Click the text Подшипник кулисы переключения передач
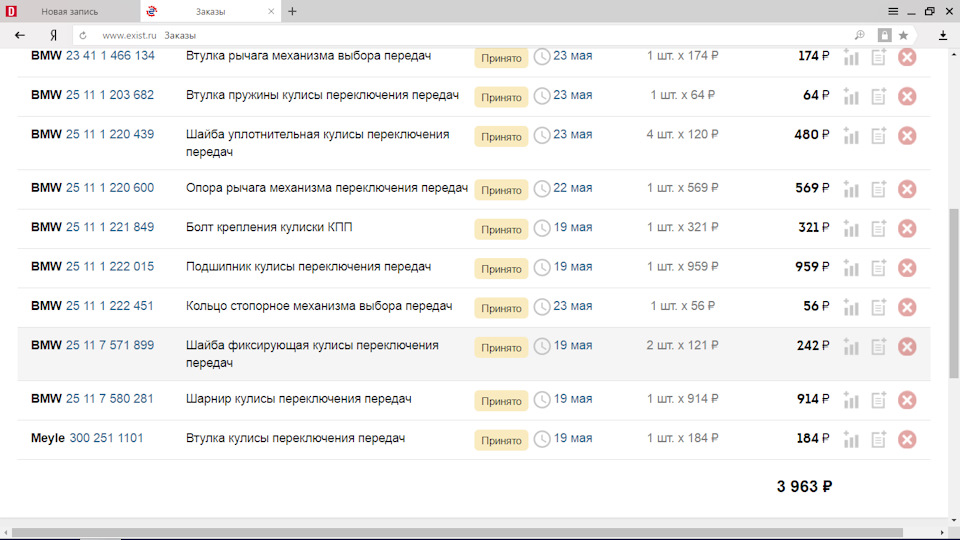Viewport: 960px width, 540px height. click(x=309, y=266)
